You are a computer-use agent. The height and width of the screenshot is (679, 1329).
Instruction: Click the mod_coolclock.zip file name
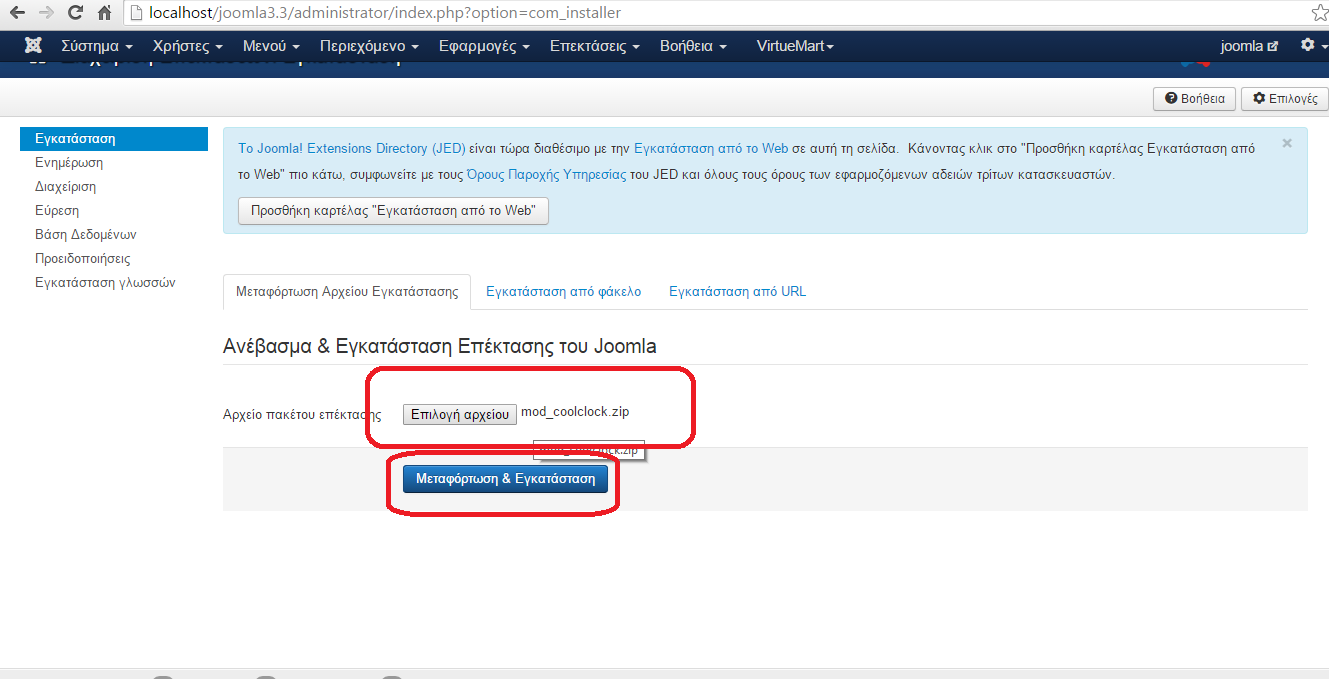[x=575, y=412]
